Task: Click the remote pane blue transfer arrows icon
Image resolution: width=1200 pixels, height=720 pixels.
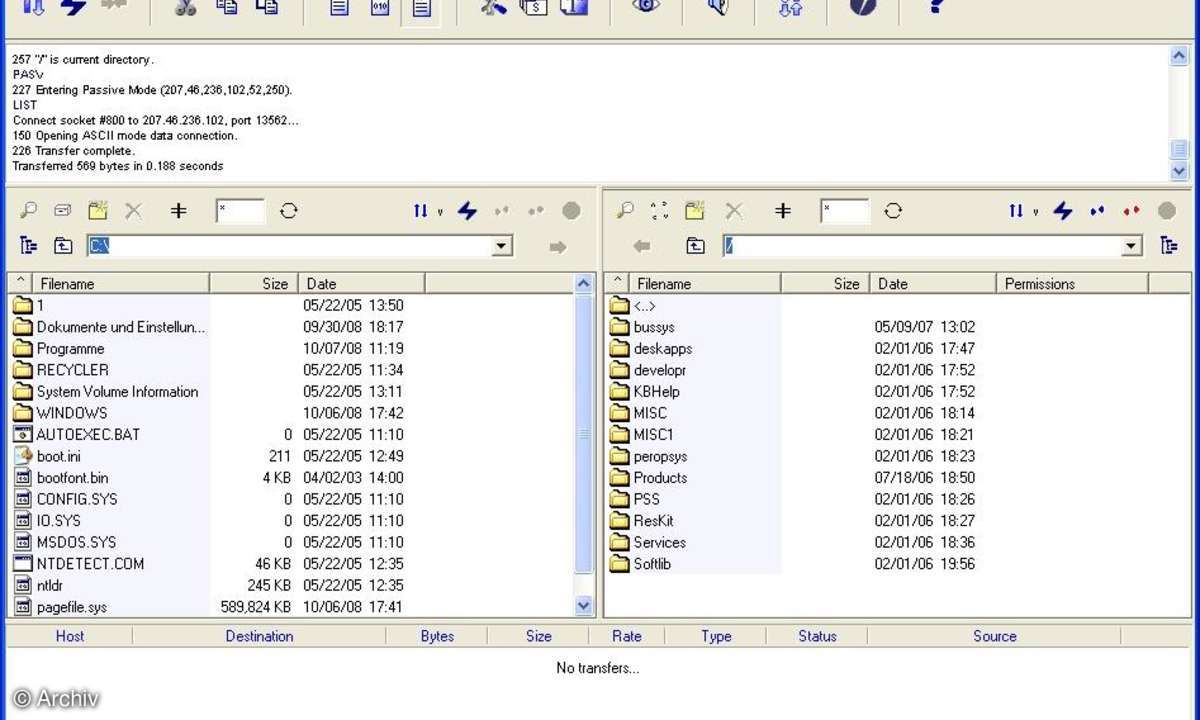Action: (1017, 211)
